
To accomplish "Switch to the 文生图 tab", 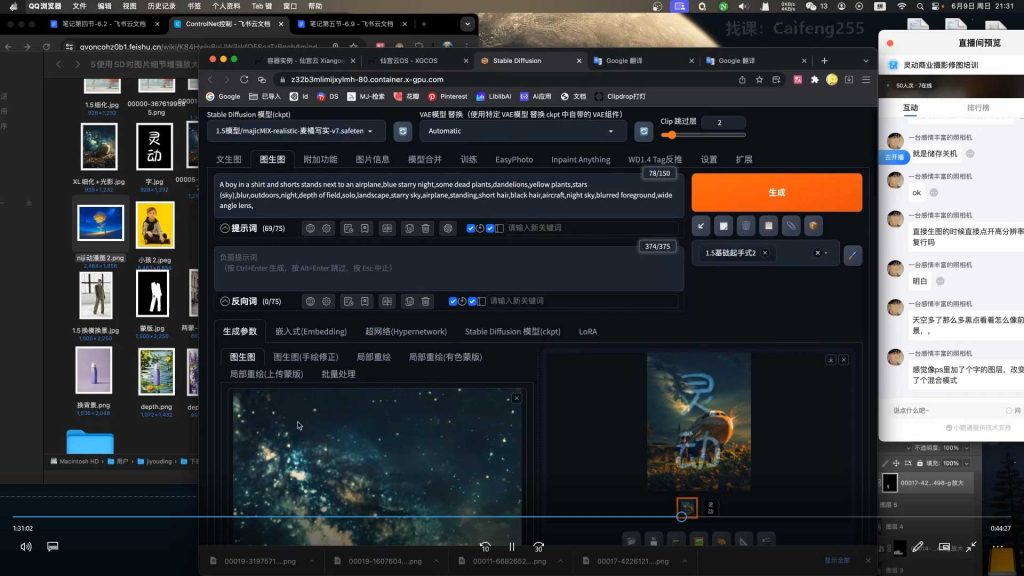I will (x=229, y=159).
